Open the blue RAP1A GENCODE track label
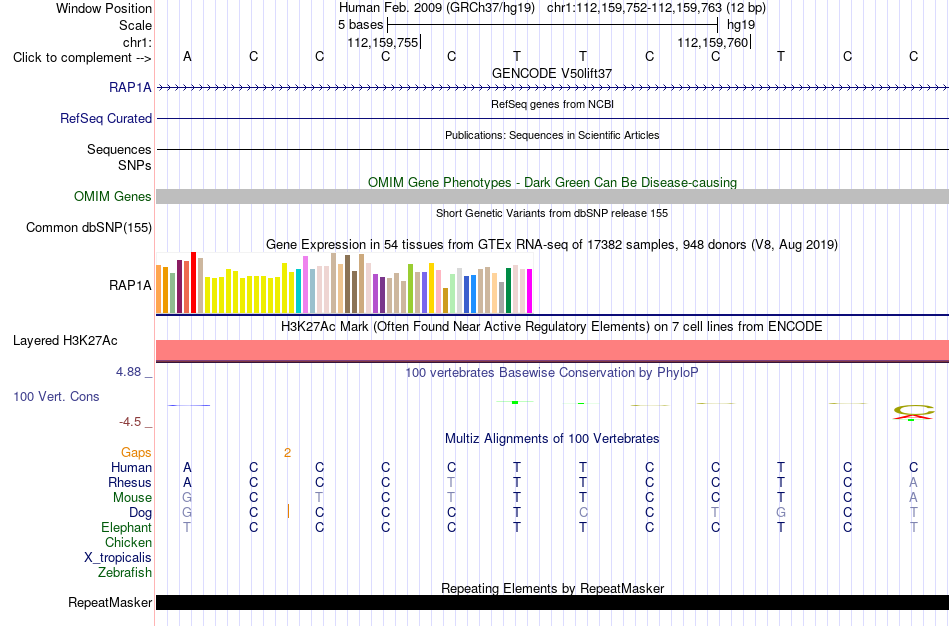The width and height of the screenshot is (950, 626). pos(130,87)
